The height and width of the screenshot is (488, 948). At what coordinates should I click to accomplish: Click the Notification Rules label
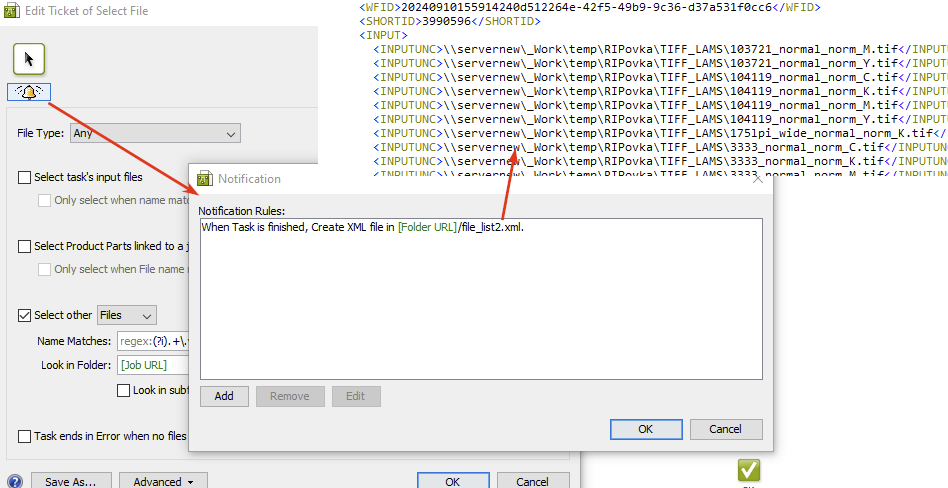click(x=242, y=211)
